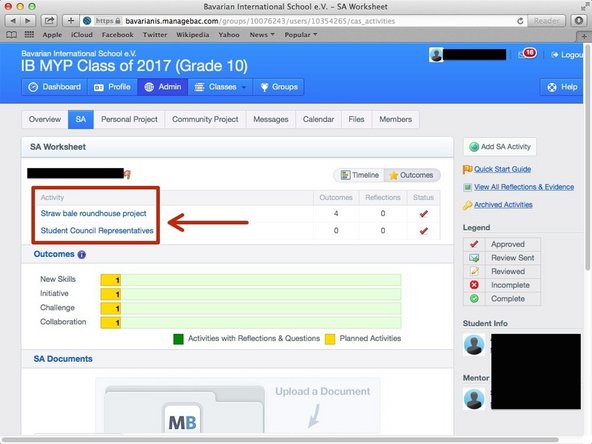Click the student avatar under Student Info
This screenshot has width=592, height=444.
click(x=474, y=345)
